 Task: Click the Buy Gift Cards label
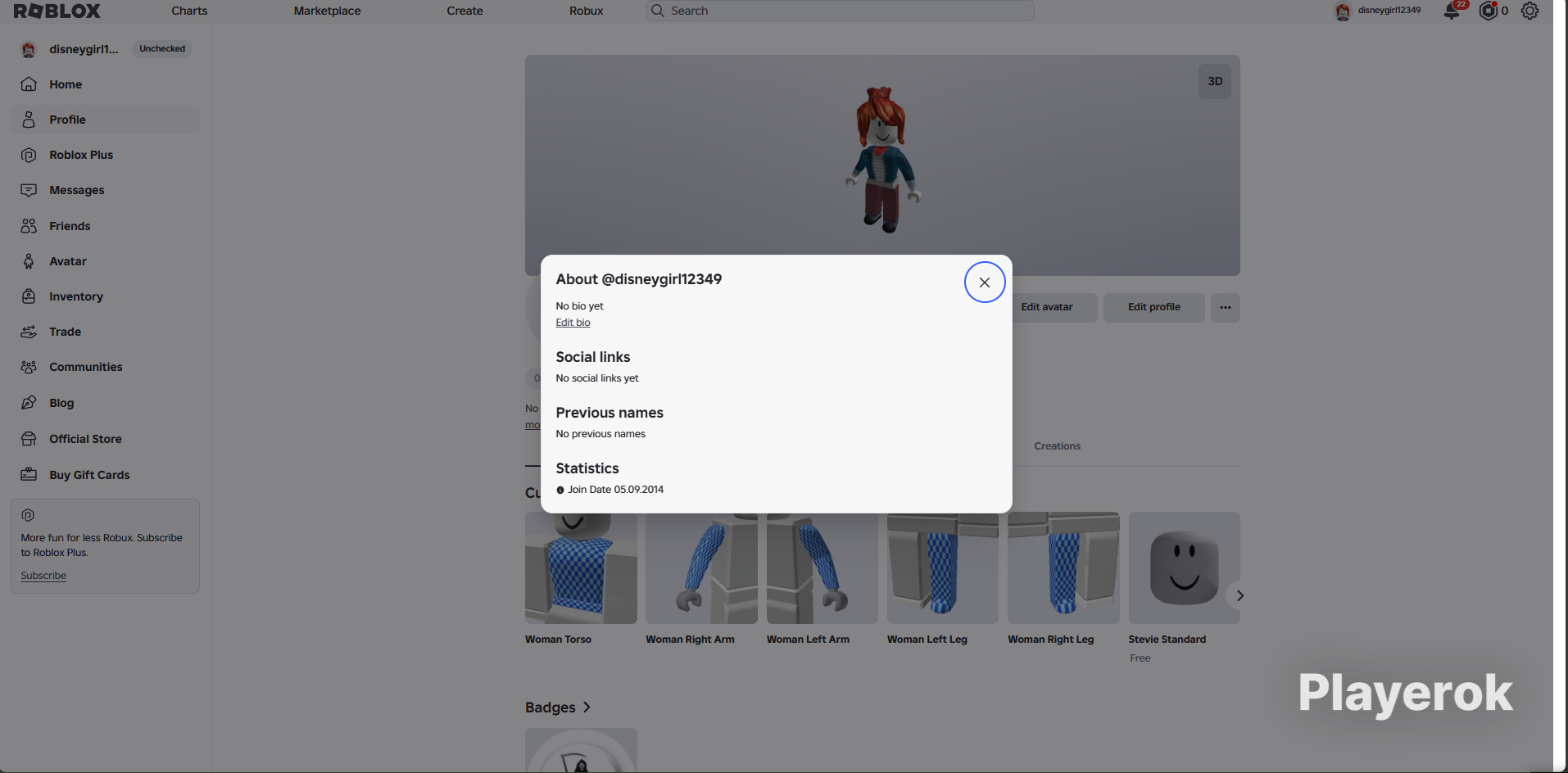[89, 475]
